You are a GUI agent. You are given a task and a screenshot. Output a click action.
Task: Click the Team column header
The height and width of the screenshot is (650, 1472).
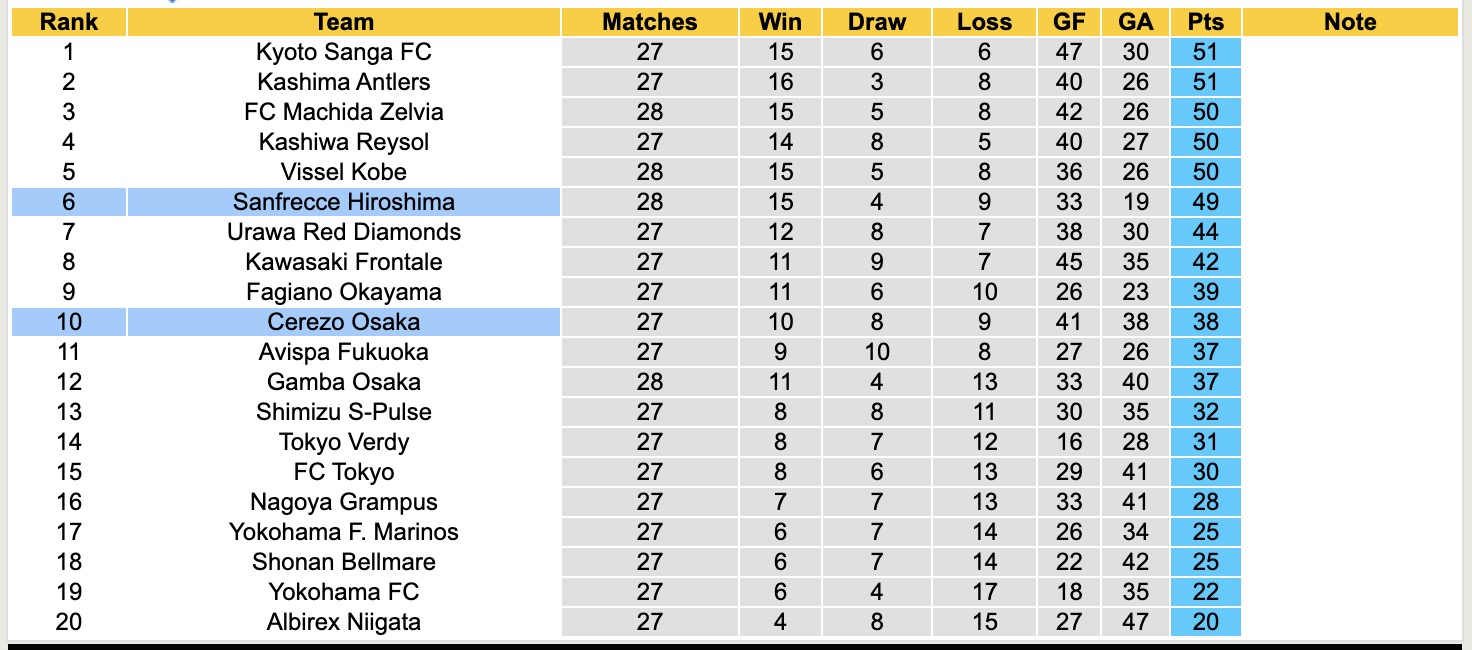(x=343, y=22)
